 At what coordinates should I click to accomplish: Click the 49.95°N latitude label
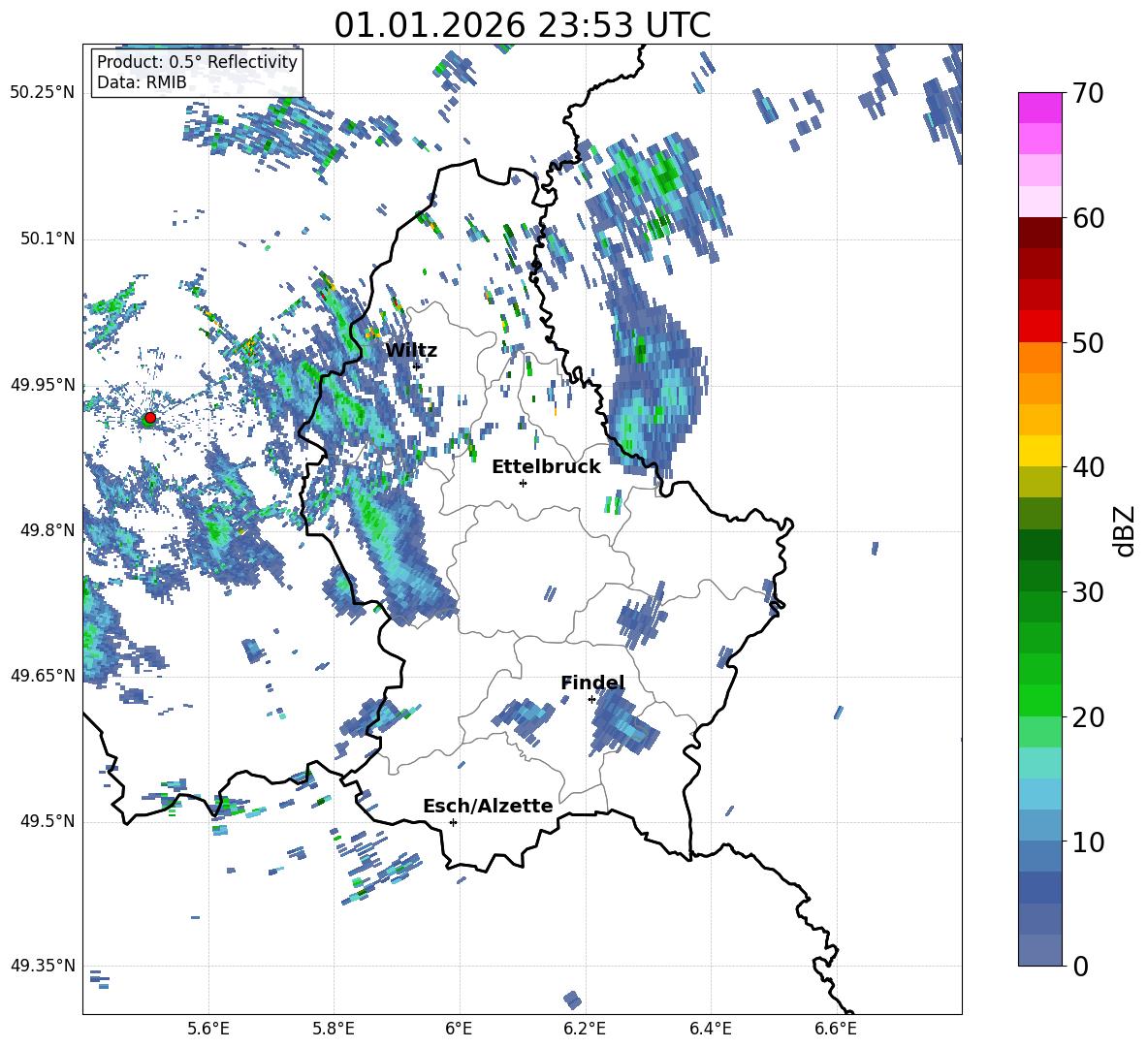pos(43,385)
